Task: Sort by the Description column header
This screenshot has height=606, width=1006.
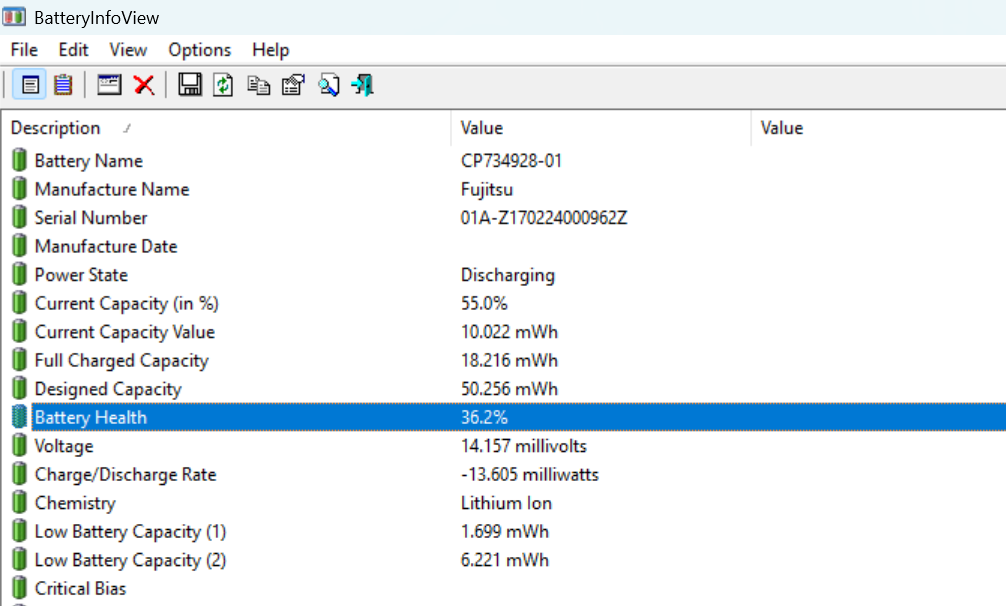Action: click(226, 128)
